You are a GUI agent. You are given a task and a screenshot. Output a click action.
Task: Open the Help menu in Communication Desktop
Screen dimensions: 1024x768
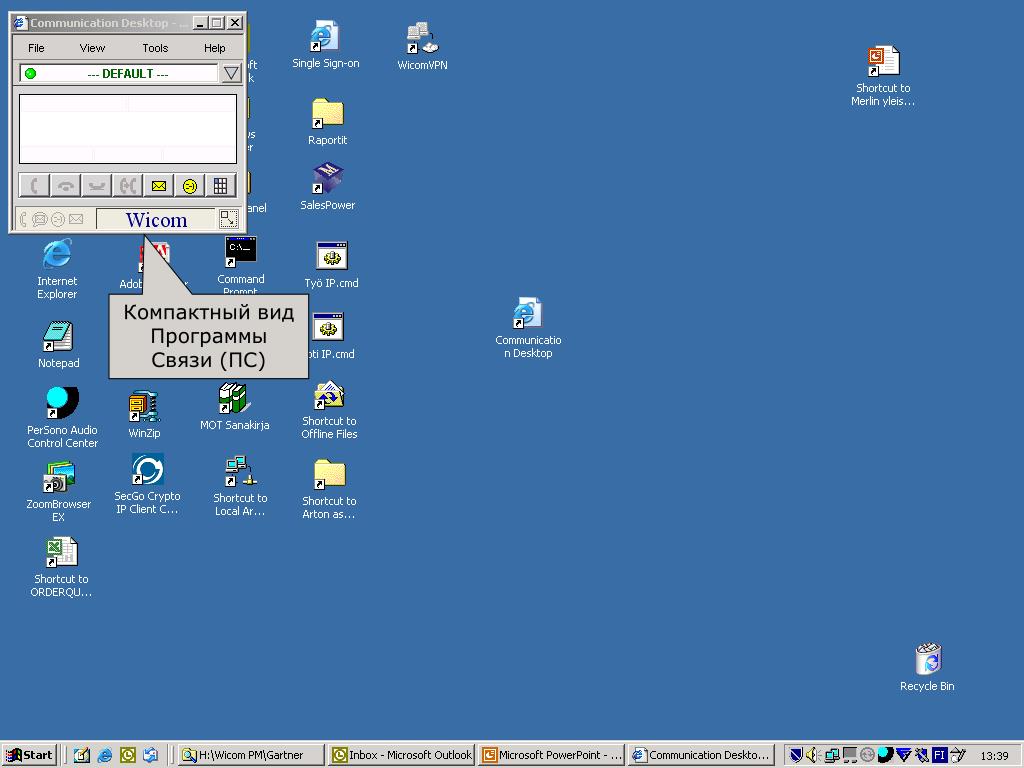click(x=214, y=48)
